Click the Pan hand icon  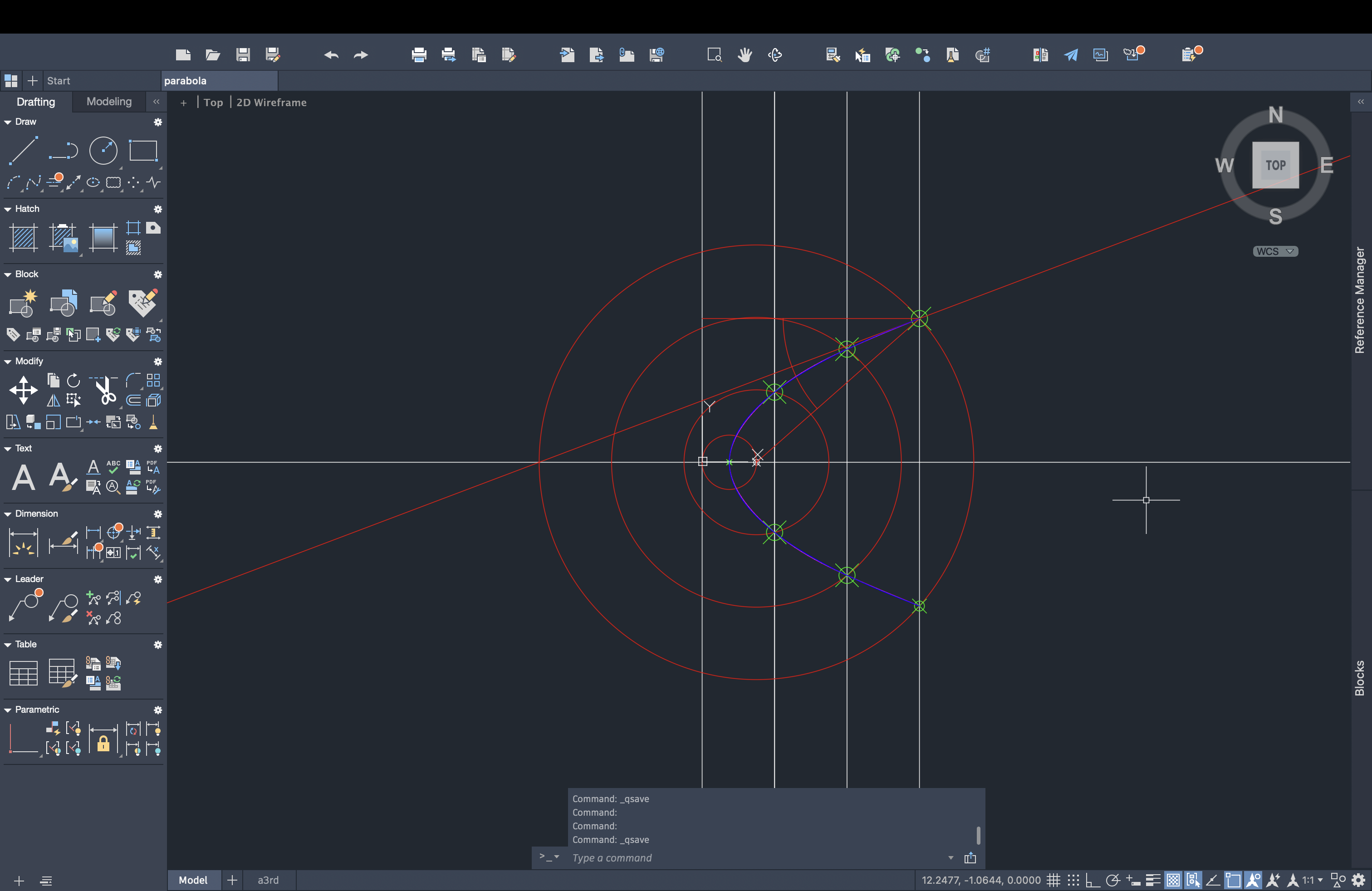coord(745,55)
